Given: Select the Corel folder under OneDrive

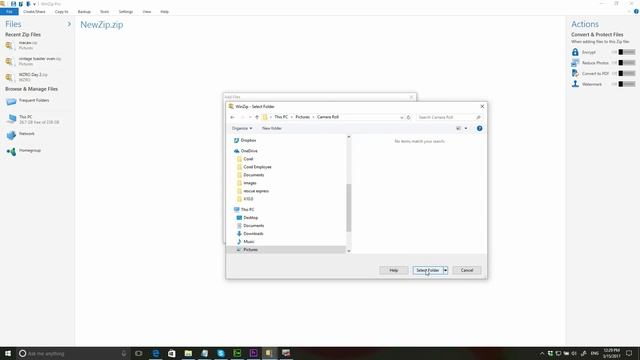Looking at the screenshot, I should [x=245, y=159].
